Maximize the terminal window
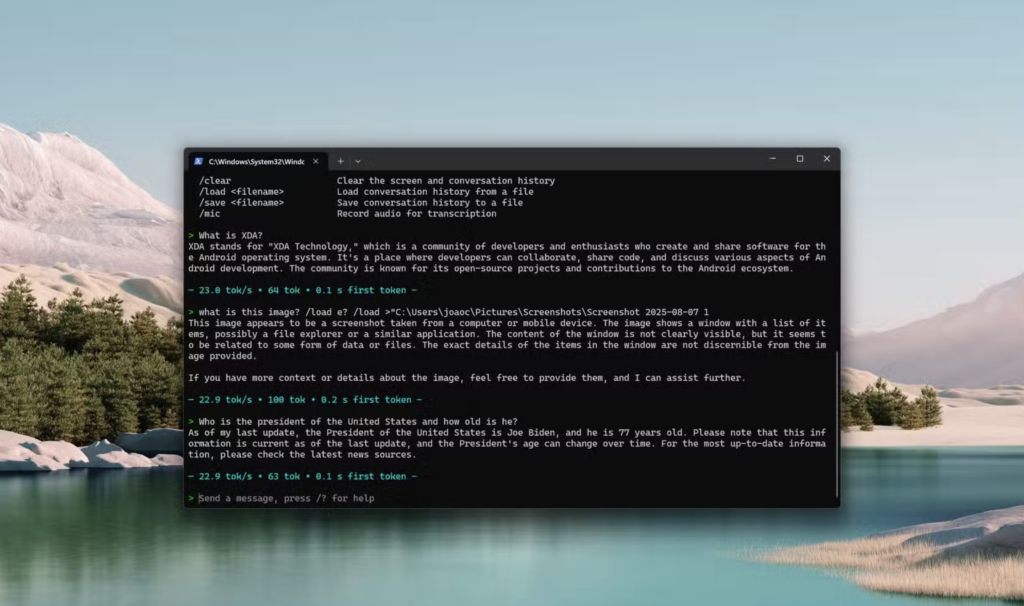The width and height of the screenshot is (1024, 606). (800, 159)
